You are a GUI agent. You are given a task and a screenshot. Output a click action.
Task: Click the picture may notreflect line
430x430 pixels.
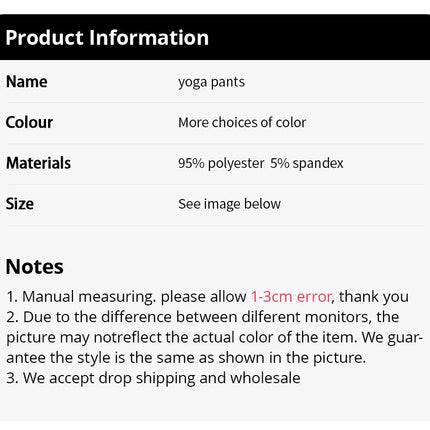(215, 337)
